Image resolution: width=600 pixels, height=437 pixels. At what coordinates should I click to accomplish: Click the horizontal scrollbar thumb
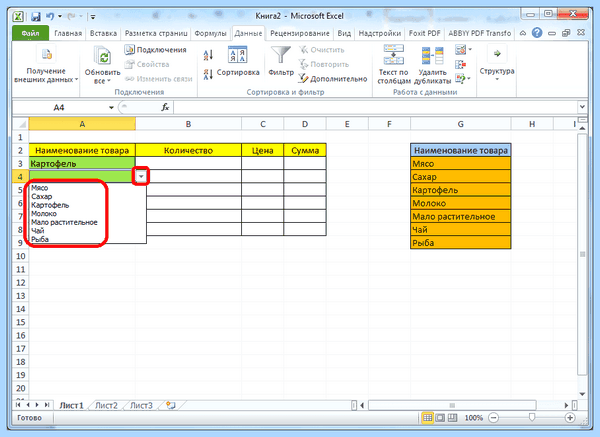(x=452, y=405)
